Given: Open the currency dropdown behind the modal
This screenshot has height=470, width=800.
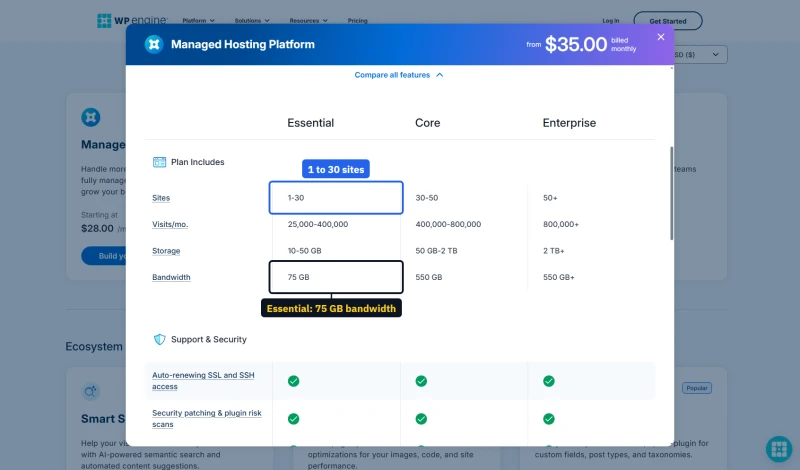Looking at the screenshot, I should click(x=701, y=55).
